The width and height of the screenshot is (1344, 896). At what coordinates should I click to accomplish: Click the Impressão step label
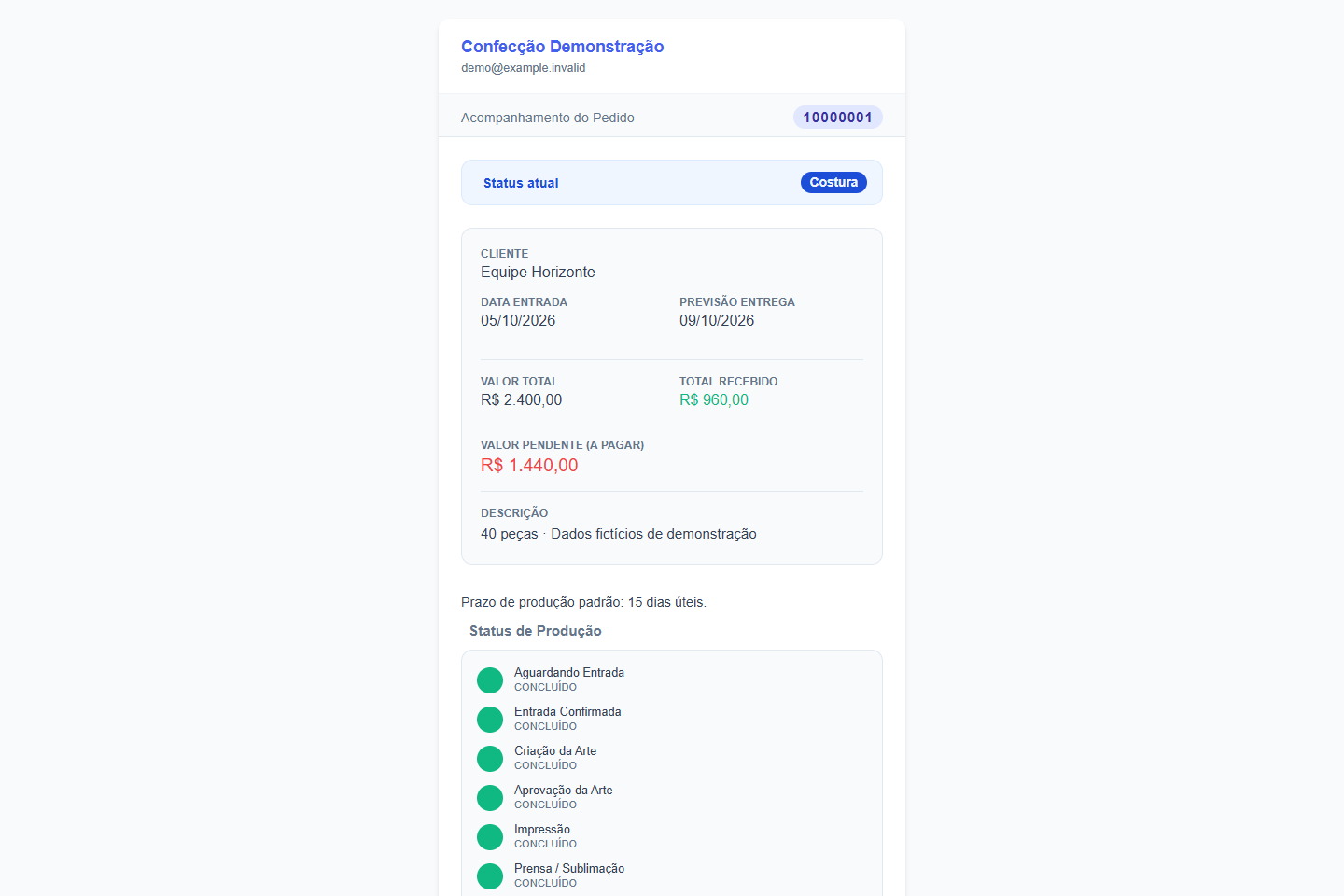tap(542, 829)
